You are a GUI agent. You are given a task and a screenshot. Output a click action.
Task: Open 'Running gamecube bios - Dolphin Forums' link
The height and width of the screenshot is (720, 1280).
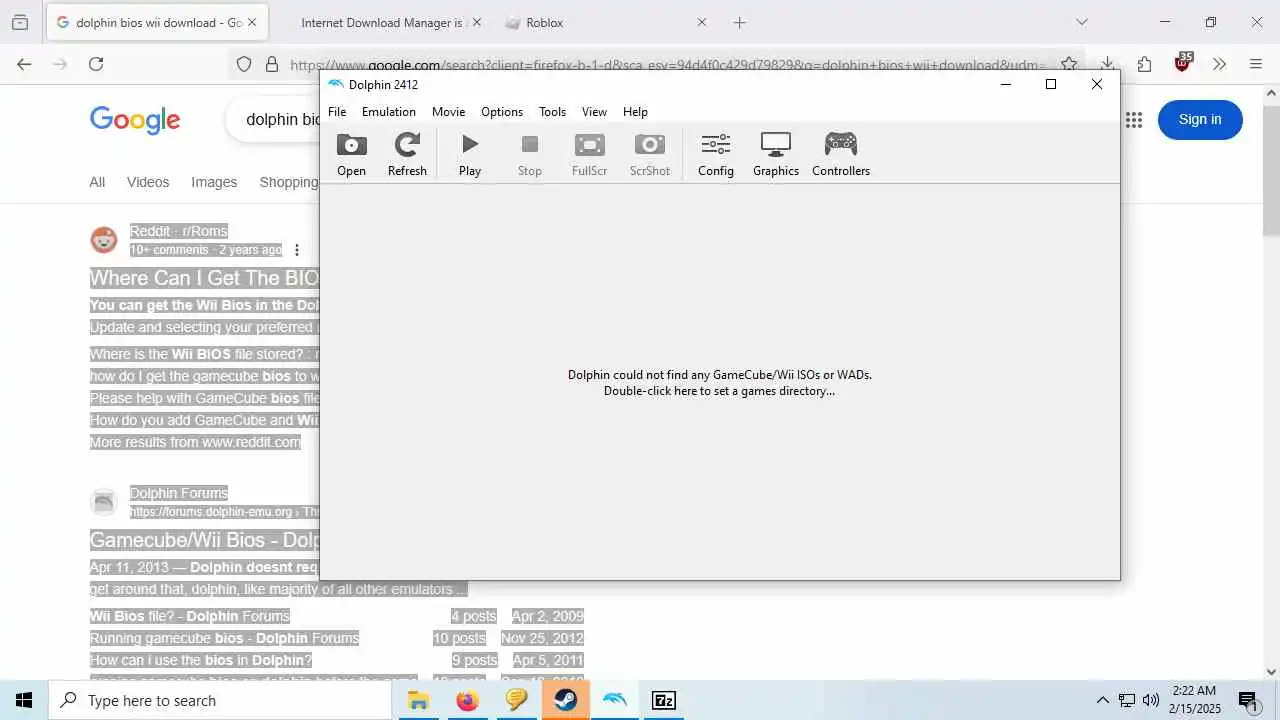pos(224,638)
